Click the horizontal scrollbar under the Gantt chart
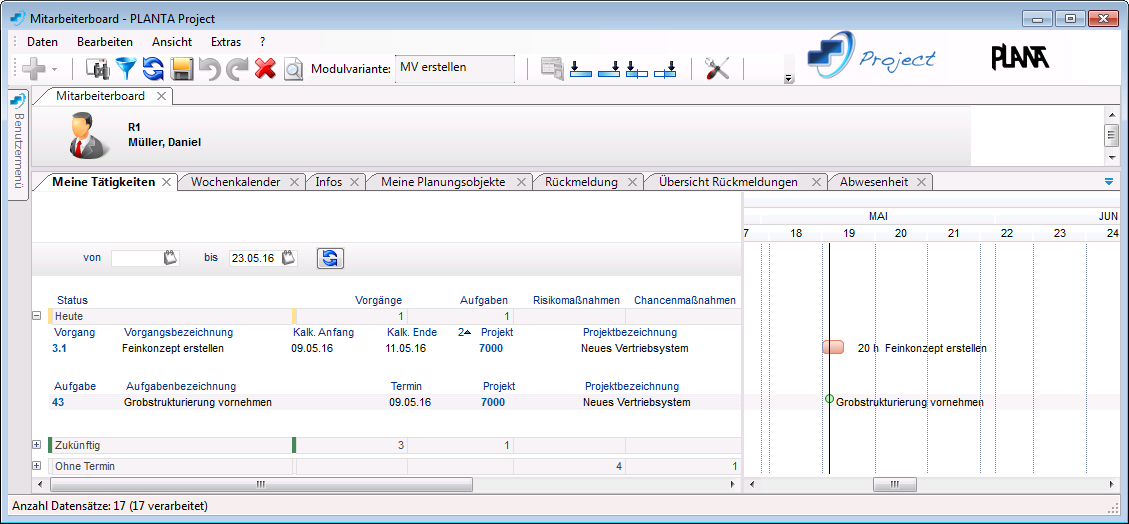1129x524 pixels. click(894, 485)
